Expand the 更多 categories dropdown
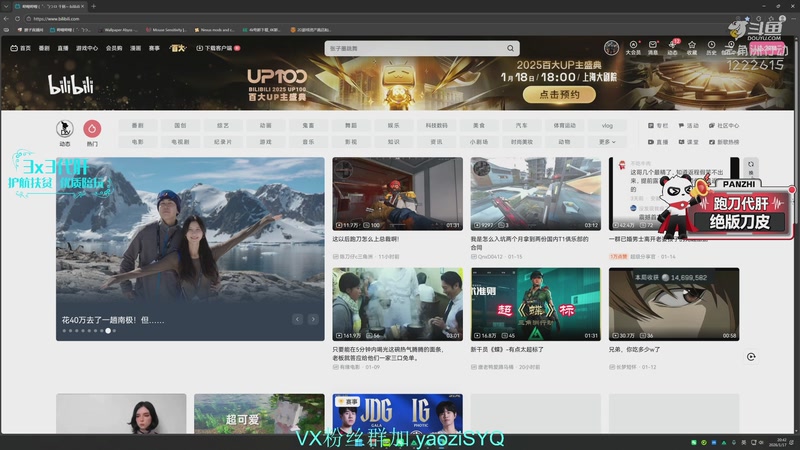 pyautogui.click(x=607, y=142)
